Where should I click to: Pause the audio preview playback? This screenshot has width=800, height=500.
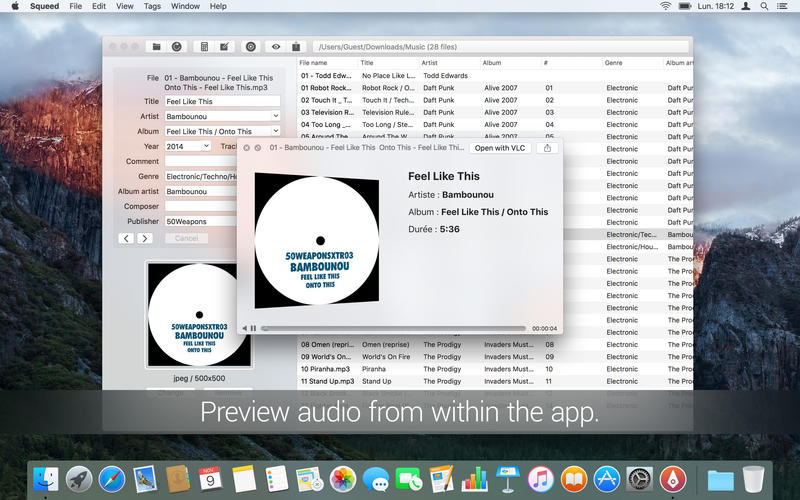point(253,328)
